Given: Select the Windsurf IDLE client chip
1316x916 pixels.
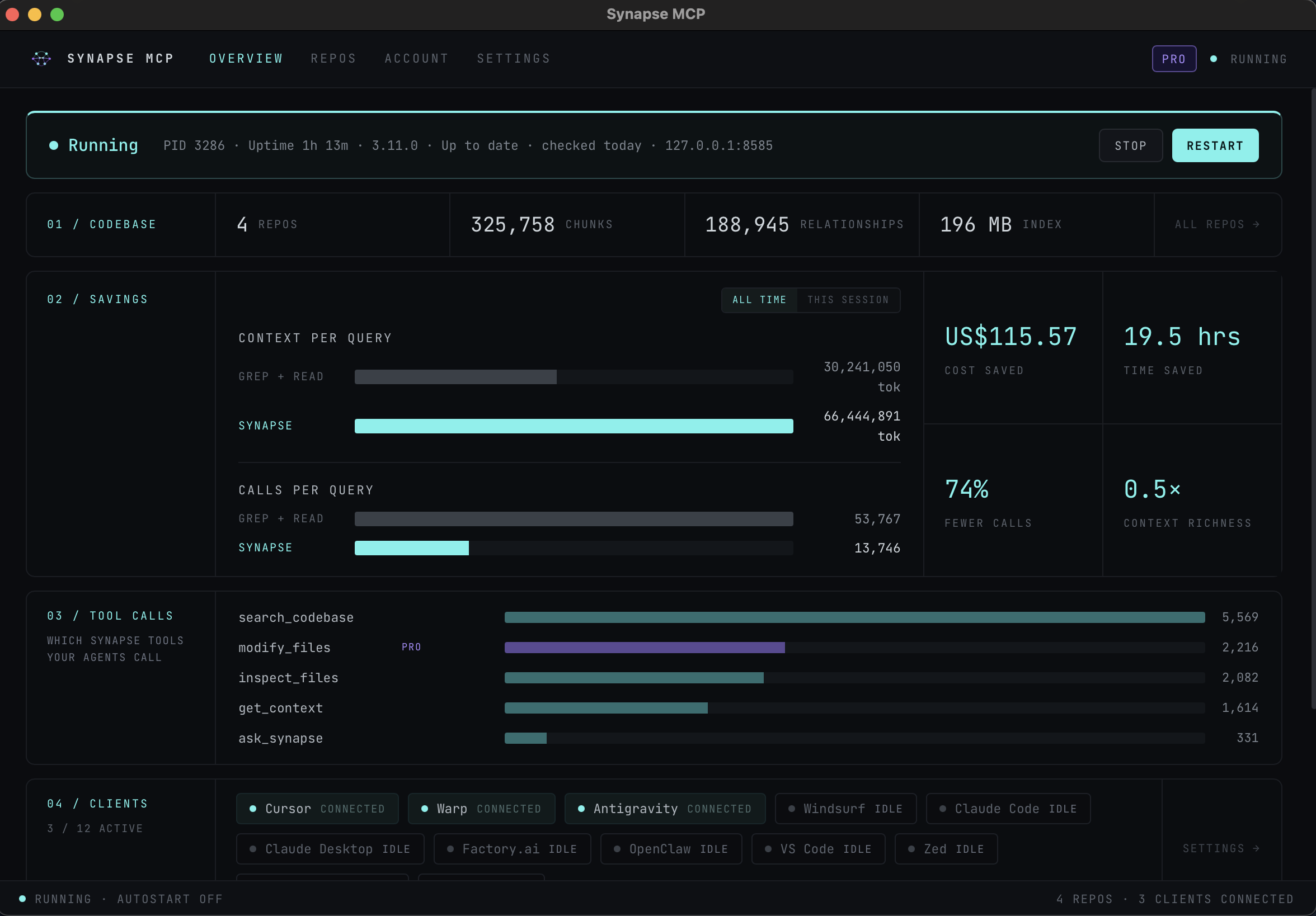Looking at the screenshot, I should coord(845,808).
